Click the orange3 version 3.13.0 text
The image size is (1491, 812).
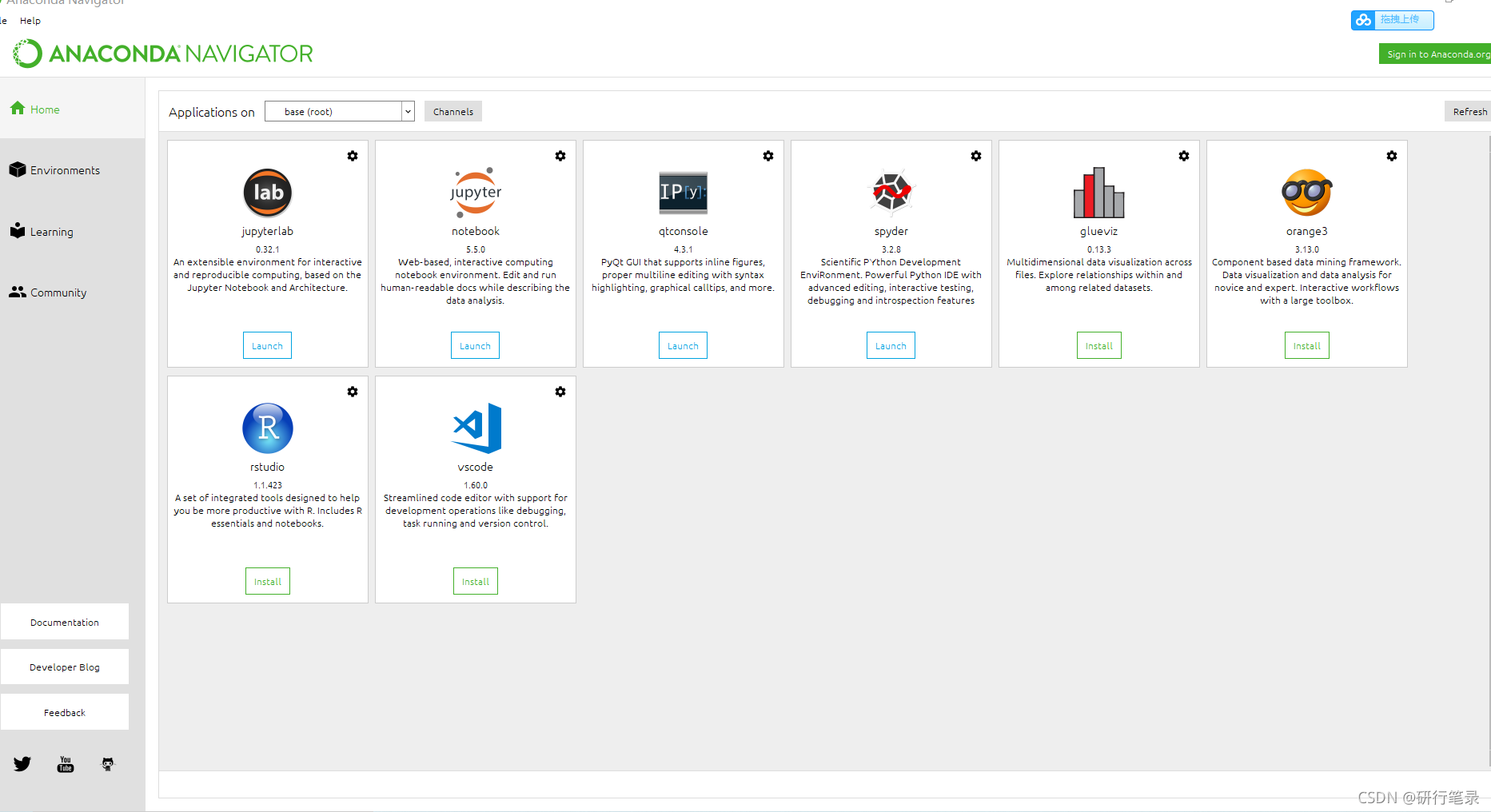[1307, 249]
